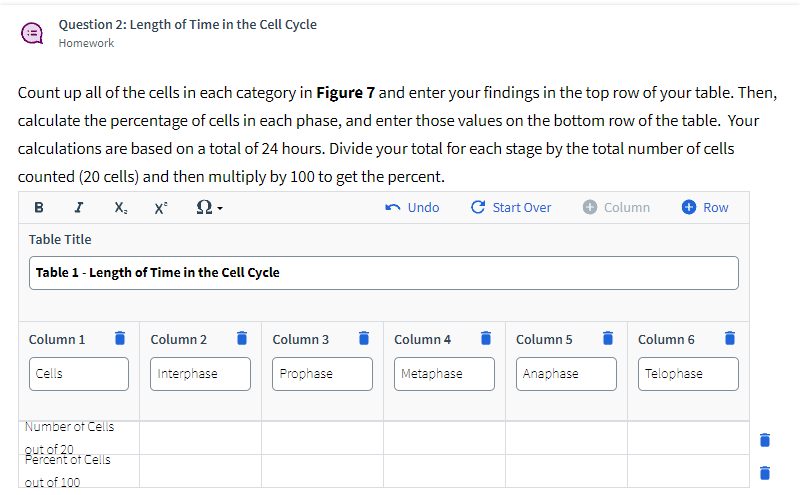This screenshot has height=495, width=800.
Task: Add a new Row to table
Action: (705, 208)
